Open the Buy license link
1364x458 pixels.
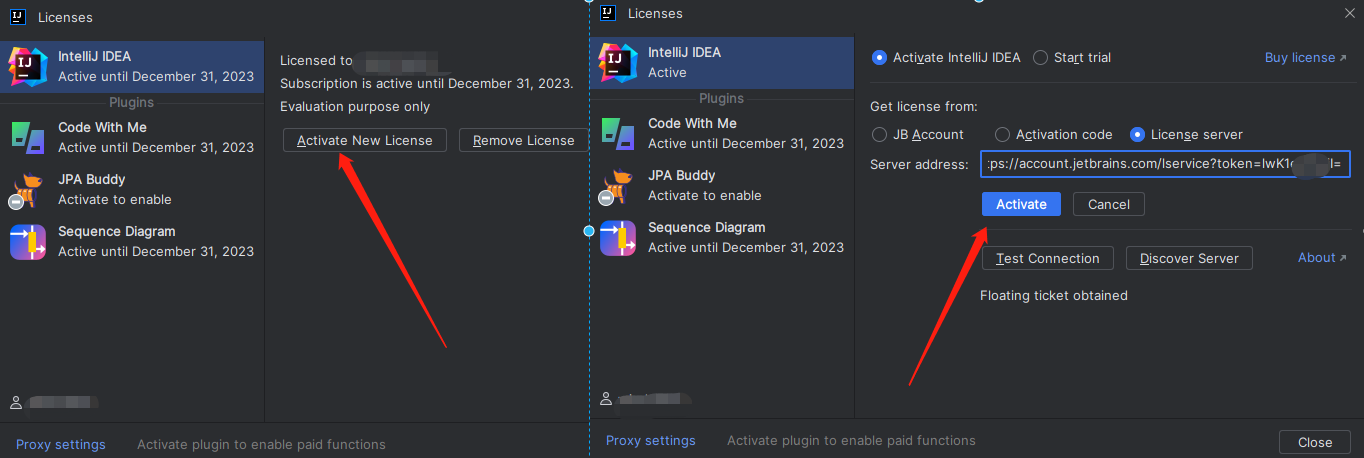[x=1305, y=58]
